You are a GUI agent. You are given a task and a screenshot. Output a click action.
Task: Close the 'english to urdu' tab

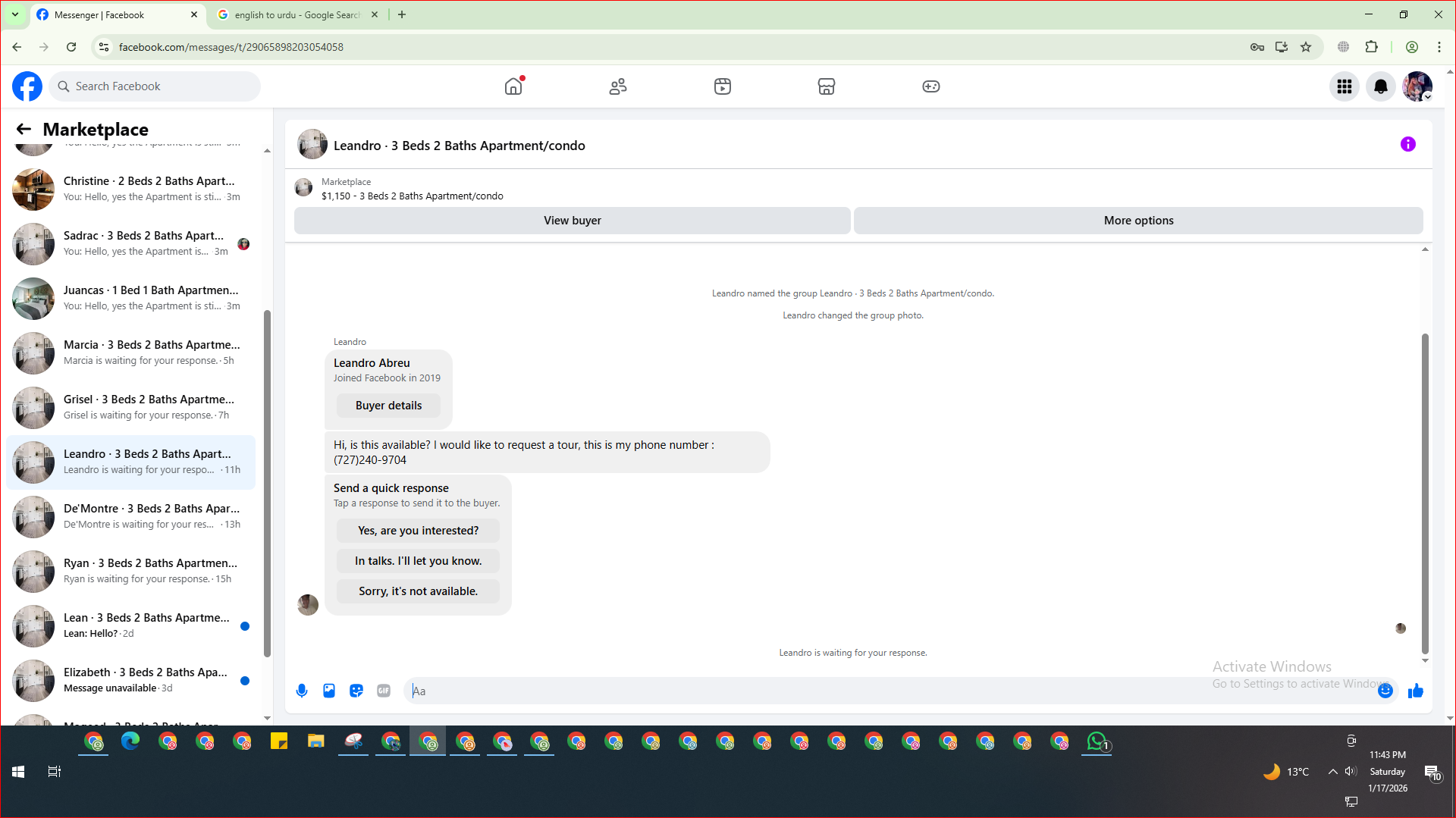[x=375, y=15]
